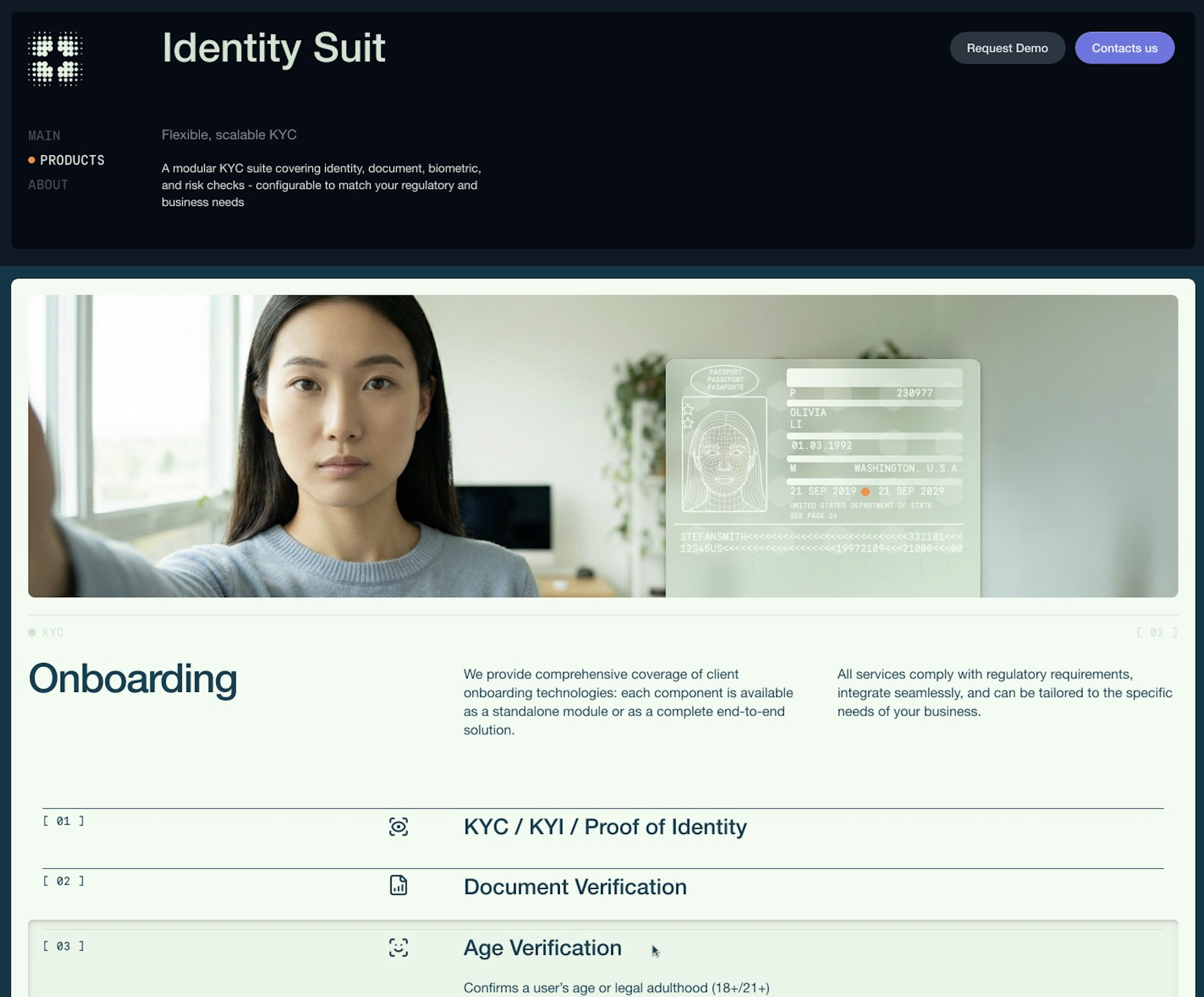Go to the ABOUT navigation item
1204x997 pixels.
tap(48, 185)
